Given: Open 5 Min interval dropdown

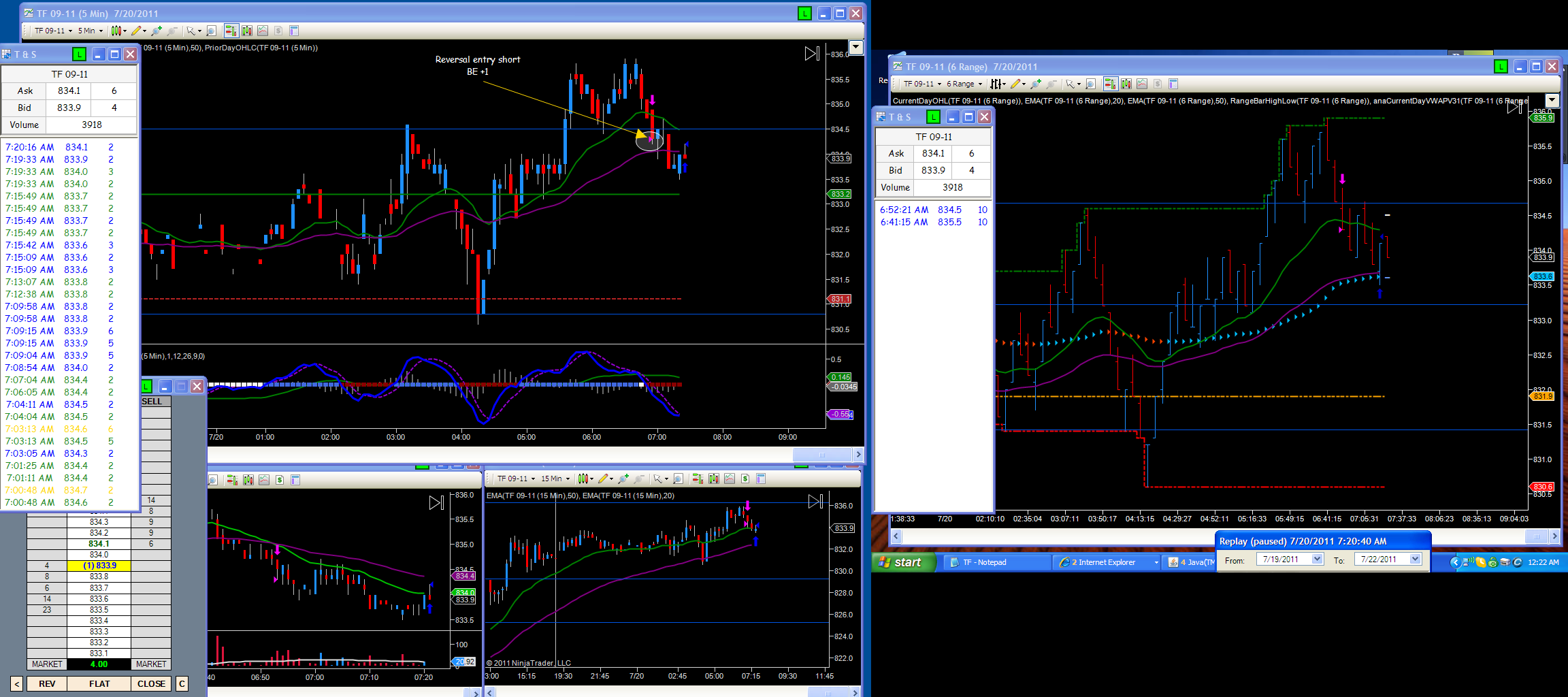Looking at the screenshot, I should (91, 31).
